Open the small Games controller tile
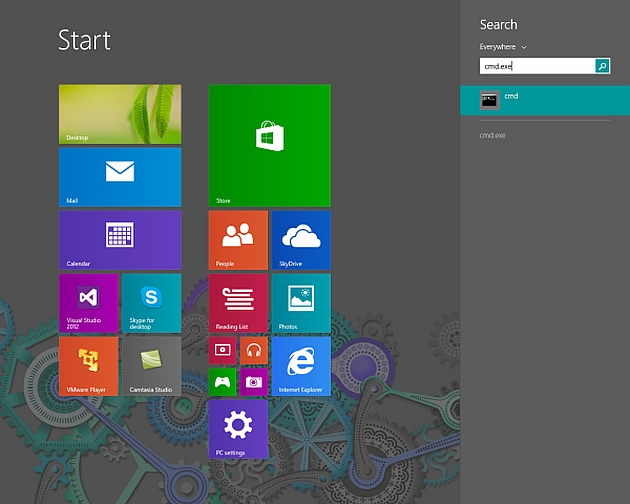This screenshot has height=504, width=630. point(223,382)
